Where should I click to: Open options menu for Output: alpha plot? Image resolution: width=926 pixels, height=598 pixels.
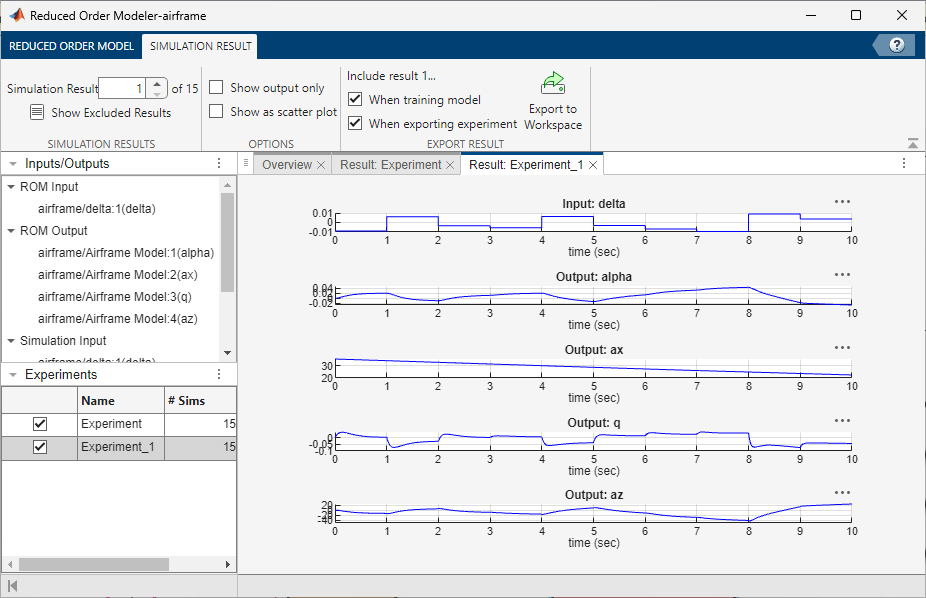(x=842, y=273)
